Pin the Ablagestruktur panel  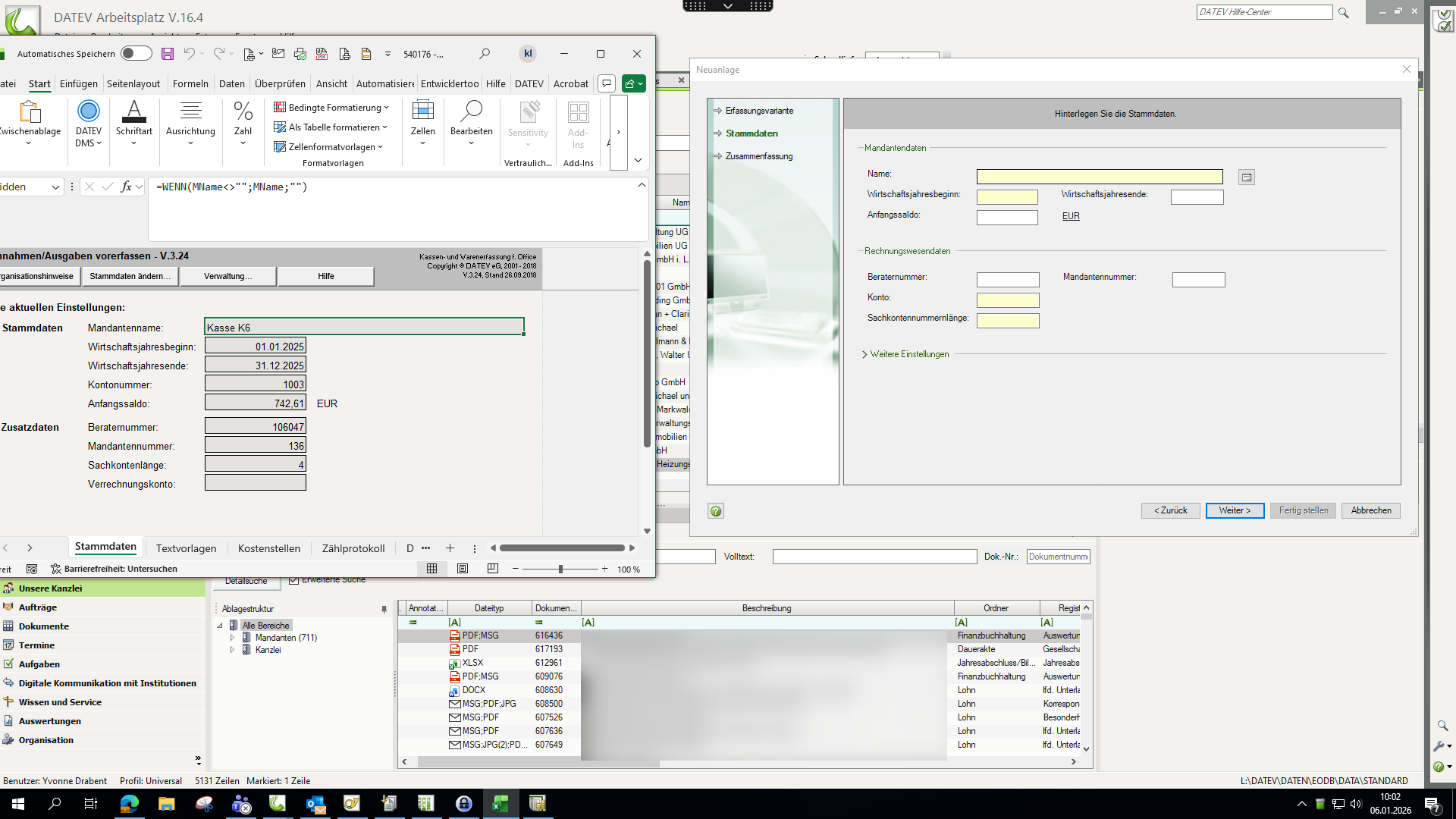coord(384,609)
